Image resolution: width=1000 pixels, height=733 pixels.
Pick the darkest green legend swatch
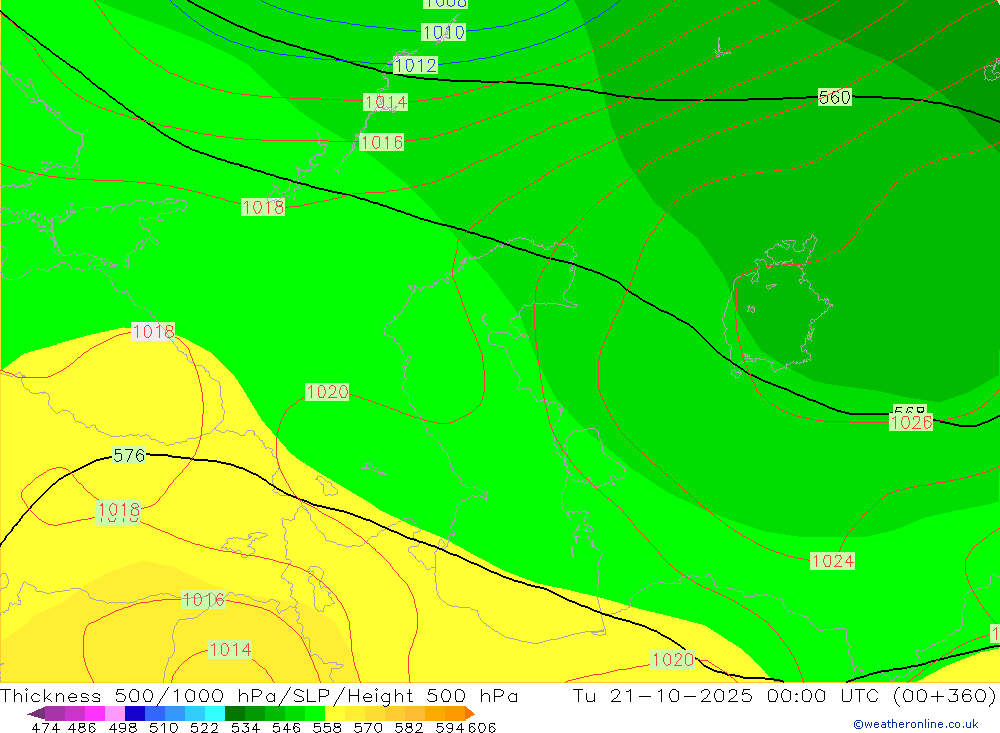[235, 713]
